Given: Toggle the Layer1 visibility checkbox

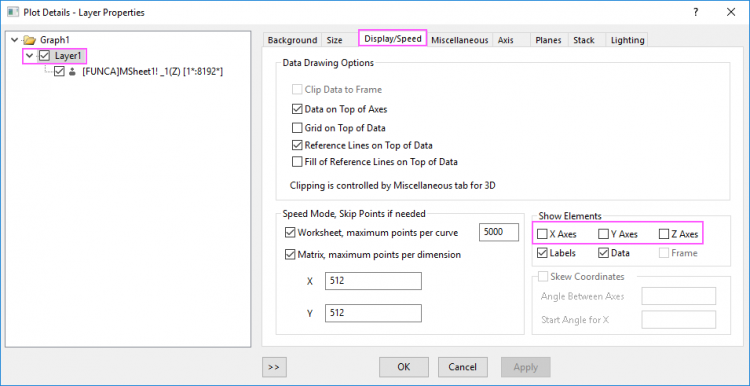Looking at the screenshot, I should pos(44,56).
